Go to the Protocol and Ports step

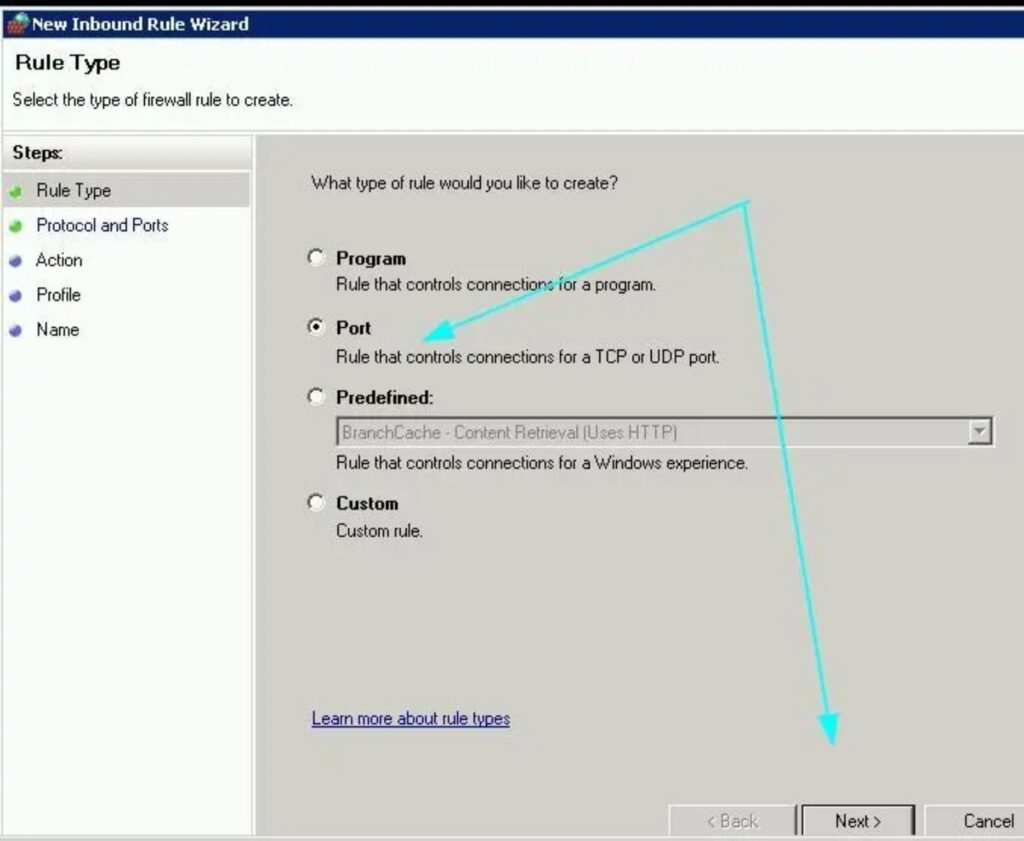coord(102,226)
